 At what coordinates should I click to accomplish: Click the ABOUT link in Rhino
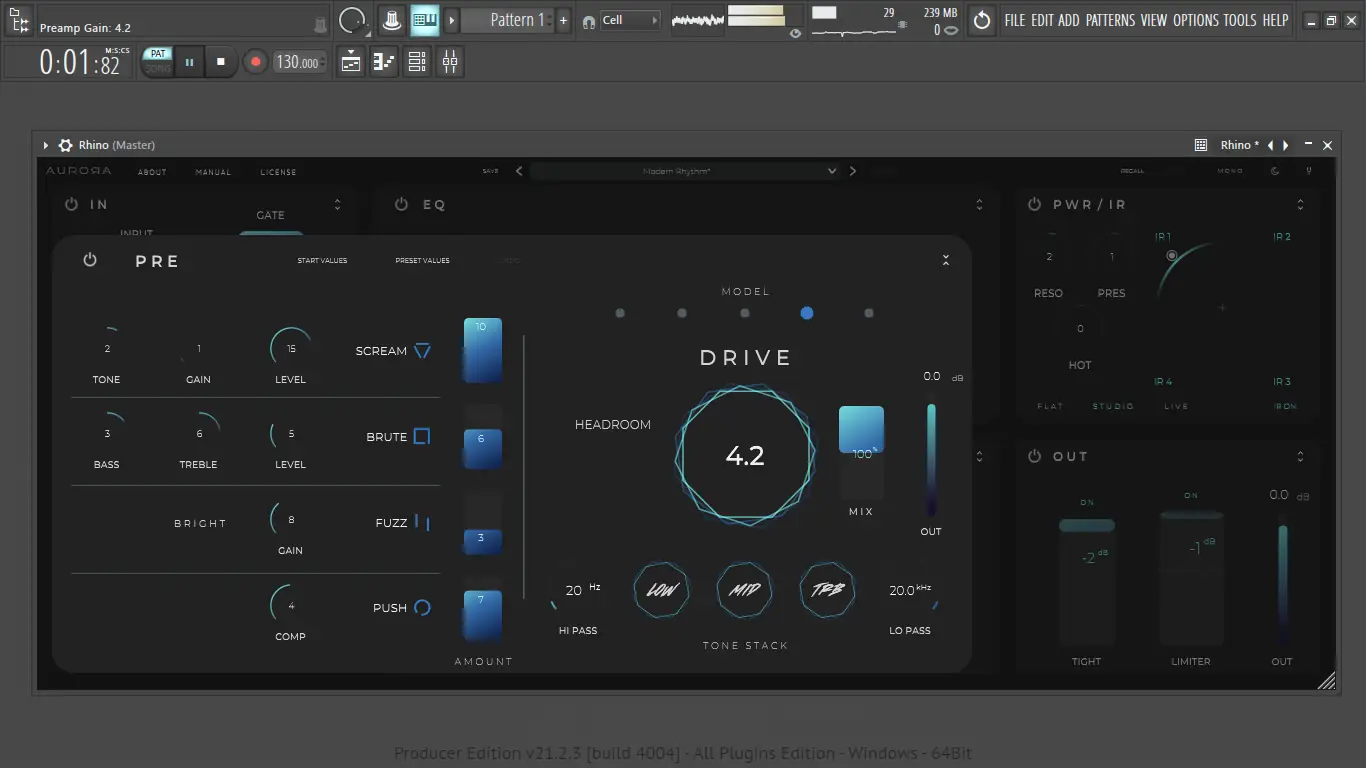click(152, 172)
